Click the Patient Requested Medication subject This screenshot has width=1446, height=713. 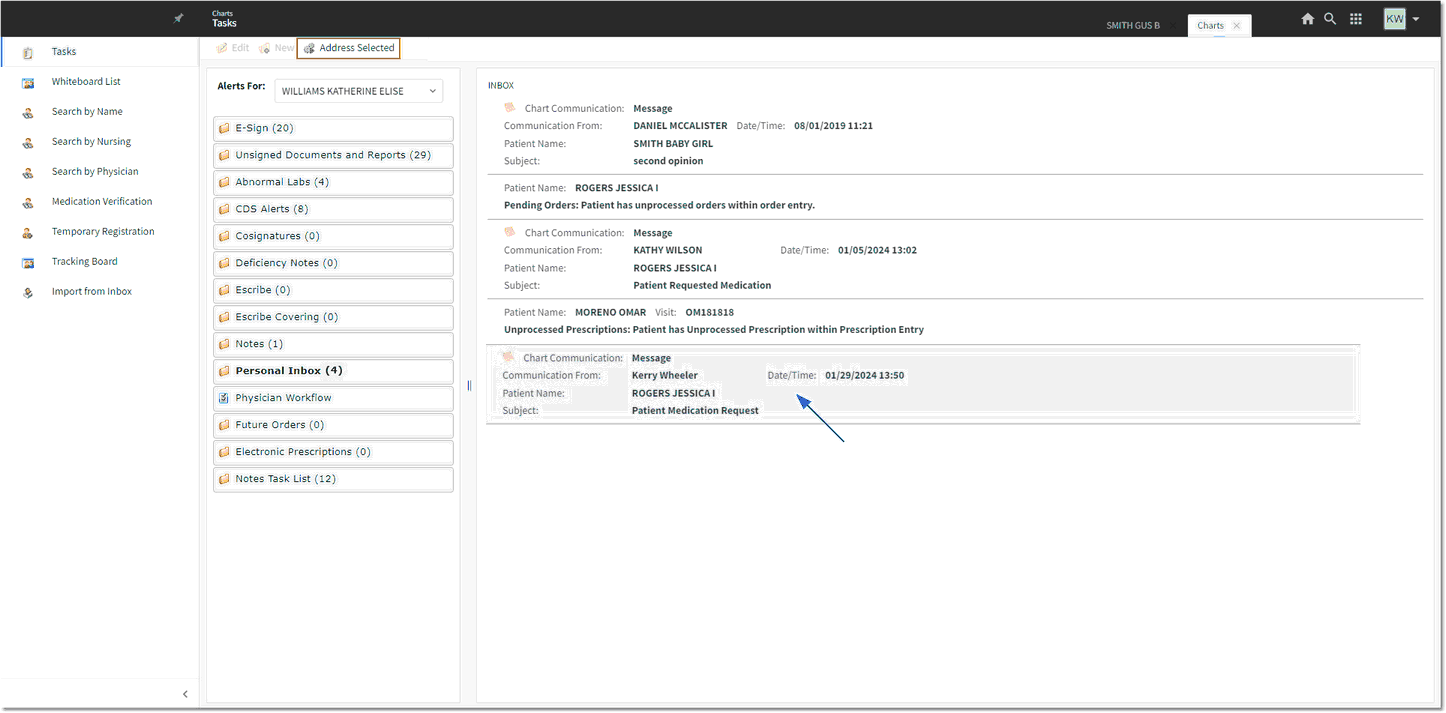click(x=702, y=286)
